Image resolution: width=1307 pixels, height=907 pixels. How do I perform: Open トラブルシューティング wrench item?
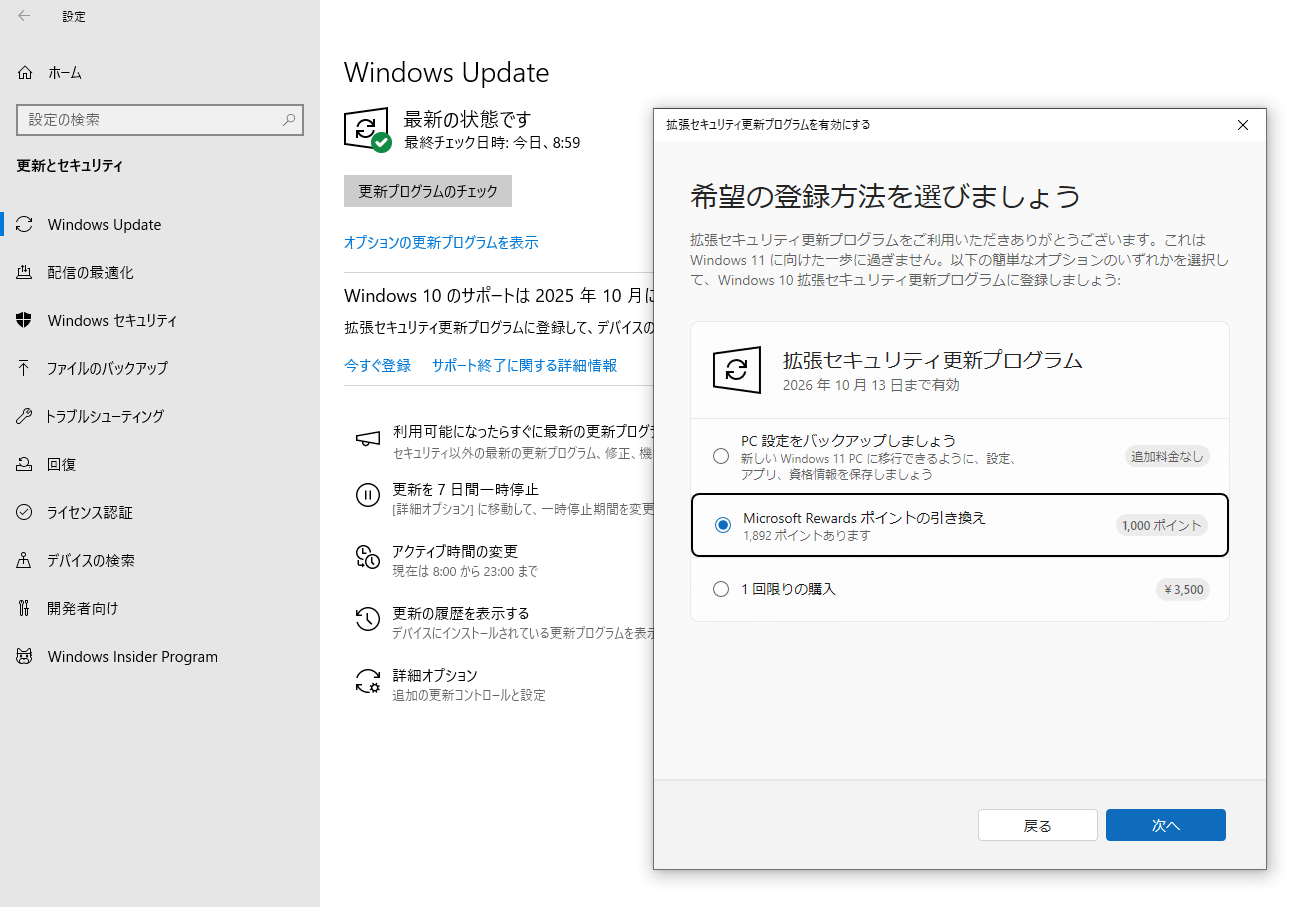click(104, 416)
